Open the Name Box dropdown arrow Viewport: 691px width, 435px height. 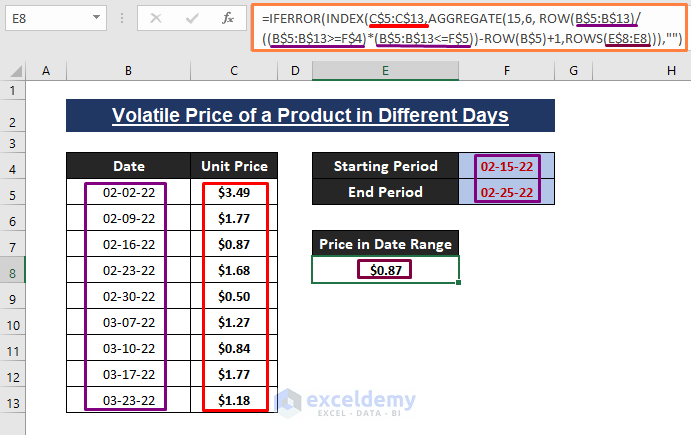[98, 18]
